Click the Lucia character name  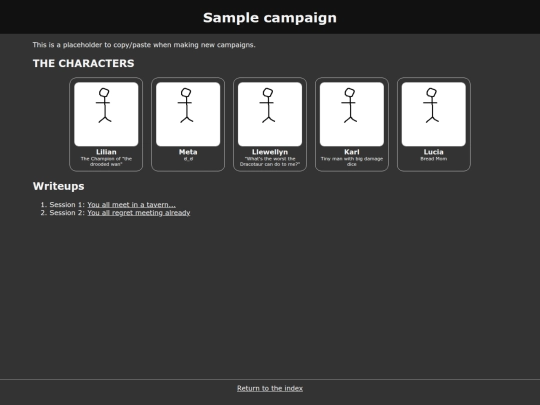click(x=434, y=152)
